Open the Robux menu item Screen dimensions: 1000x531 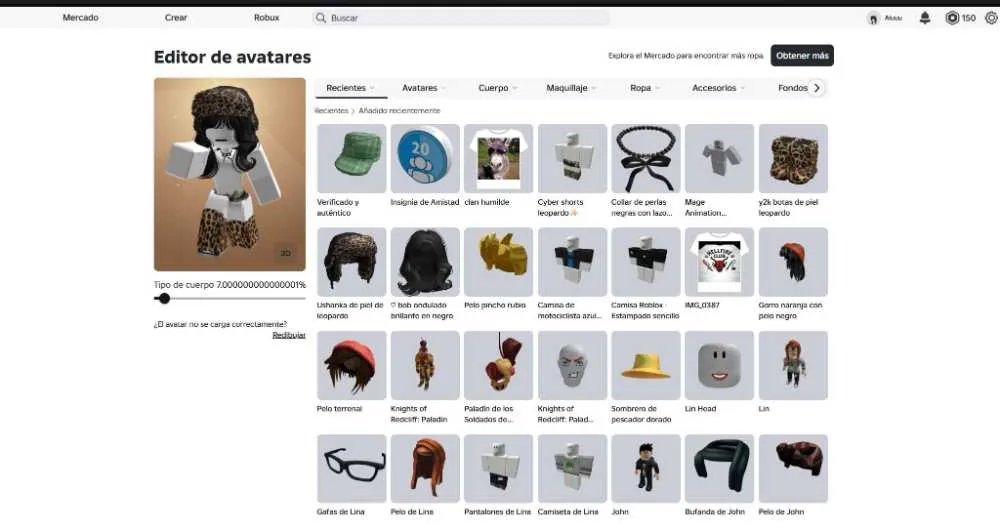[x=267, y=18]
